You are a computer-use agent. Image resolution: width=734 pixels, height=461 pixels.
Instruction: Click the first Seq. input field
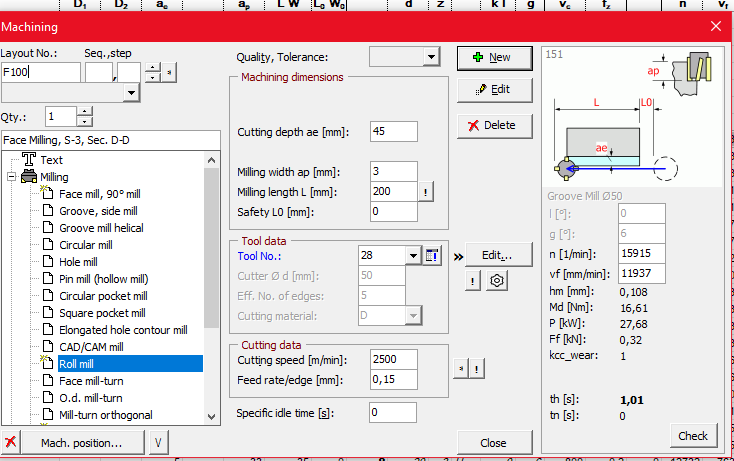click(x=99, y=73)
